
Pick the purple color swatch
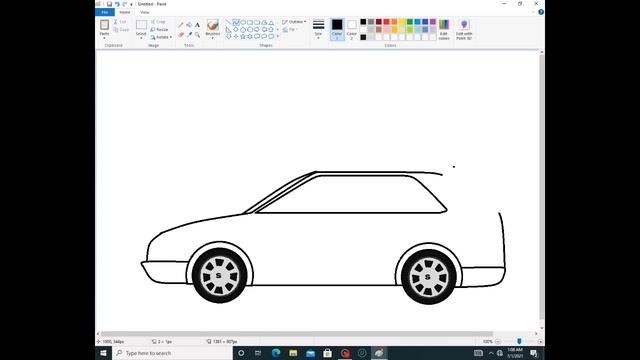pos(433,22)
